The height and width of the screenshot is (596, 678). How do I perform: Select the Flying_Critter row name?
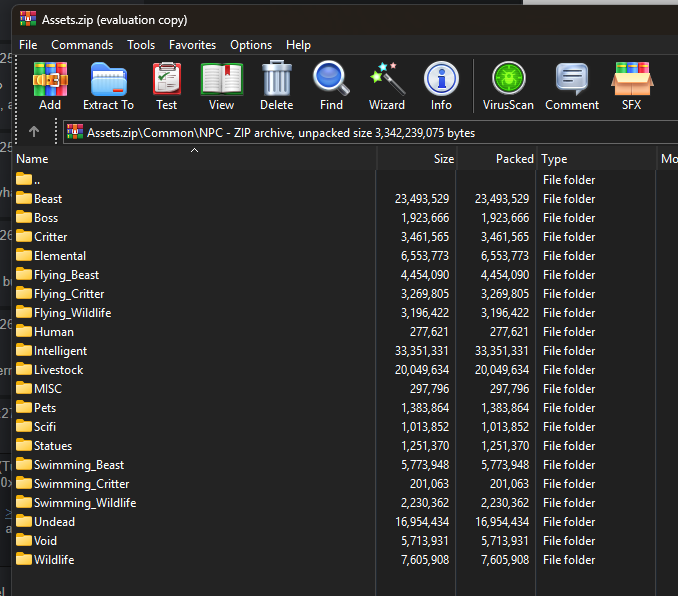(69, 294)
